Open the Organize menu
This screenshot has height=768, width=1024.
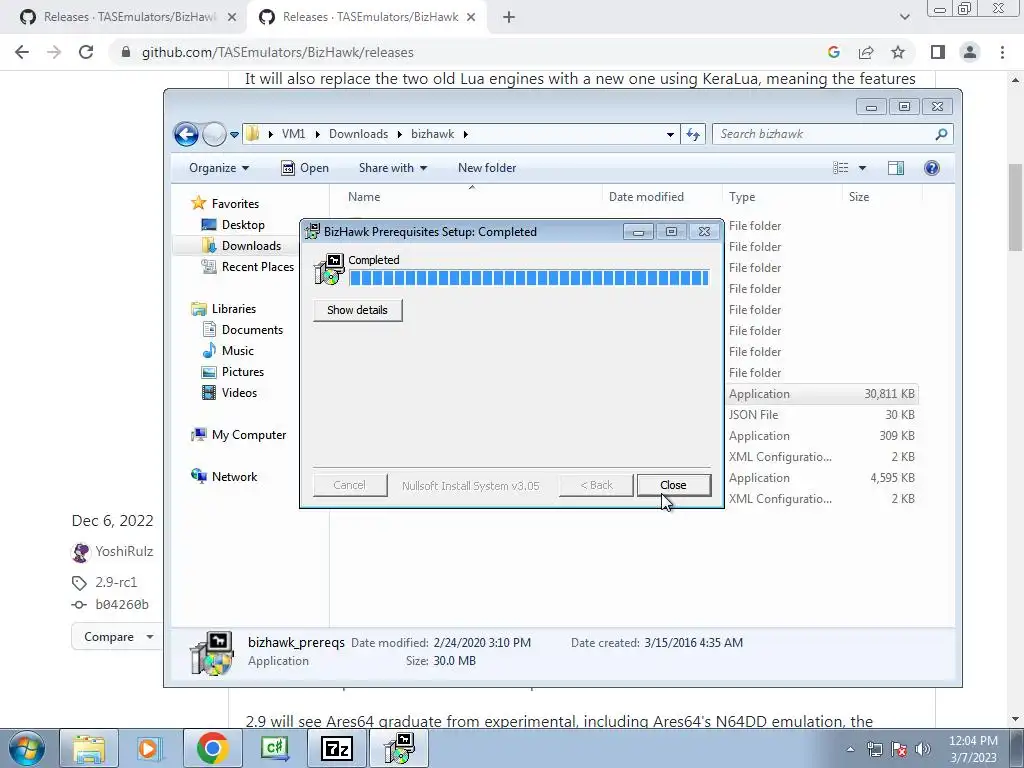coord(219,168)
